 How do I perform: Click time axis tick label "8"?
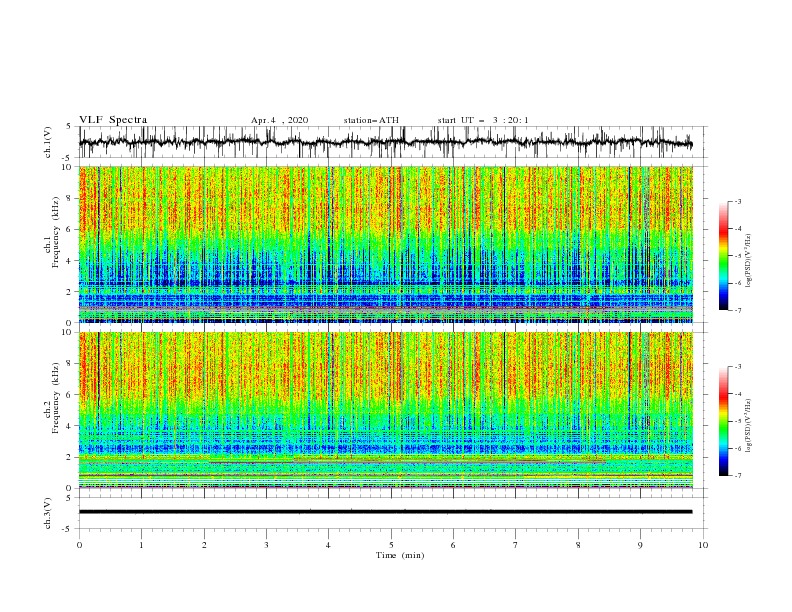(578, 545)
